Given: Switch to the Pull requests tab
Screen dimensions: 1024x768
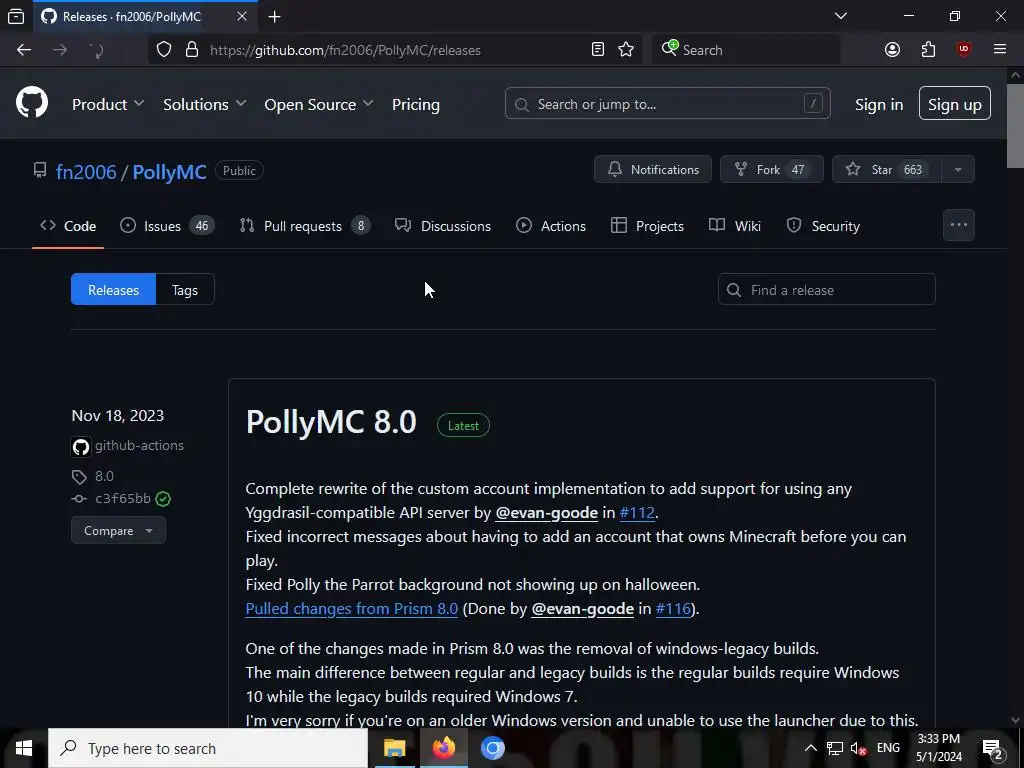Looking at the screenshot, I should [x=305, y=226].
